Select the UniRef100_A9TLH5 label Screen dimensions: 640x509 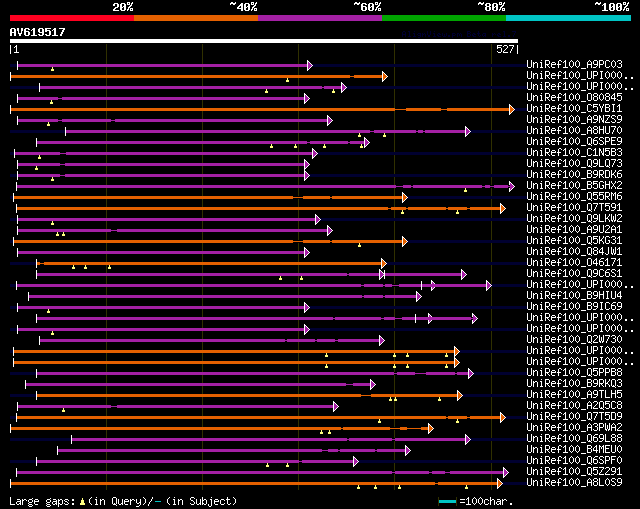point(574,394)
